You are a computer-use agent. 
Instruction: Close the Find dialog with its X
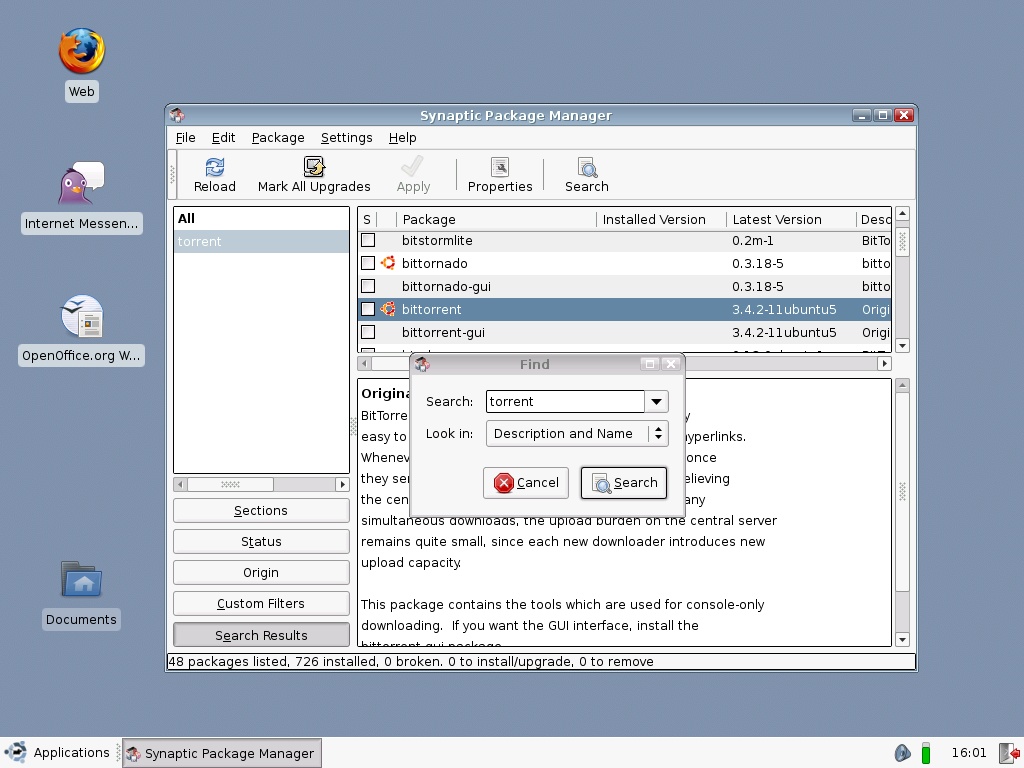point(671,364)
